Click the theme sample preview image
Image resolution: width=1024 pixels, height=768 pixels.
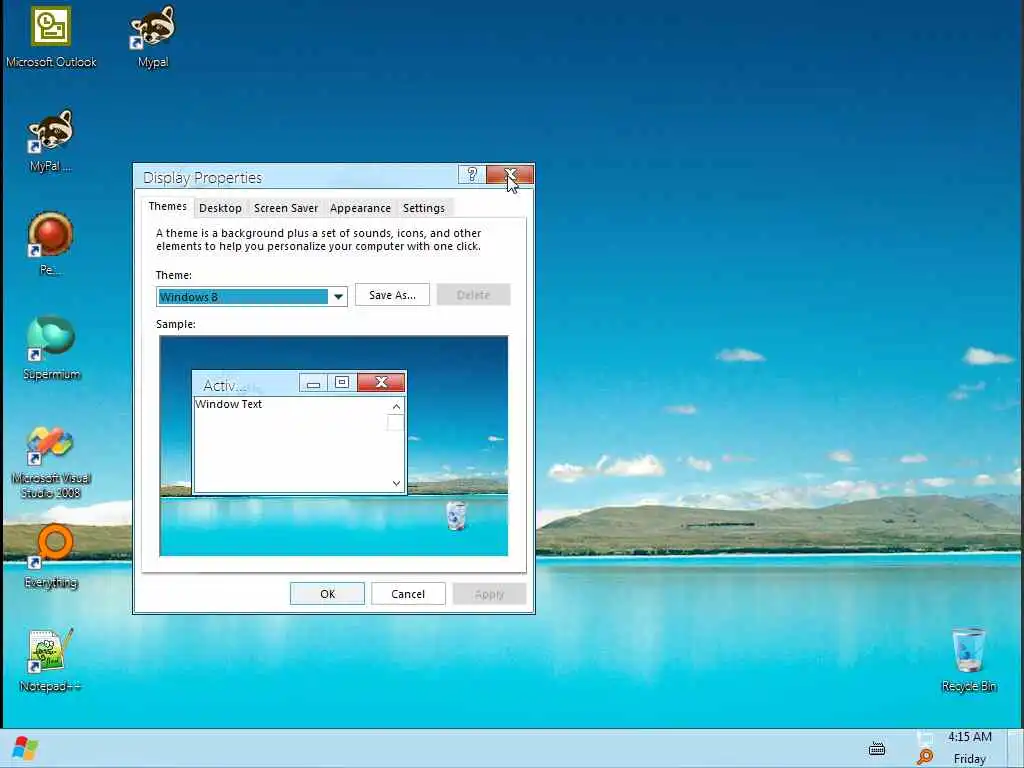[334, 445]
